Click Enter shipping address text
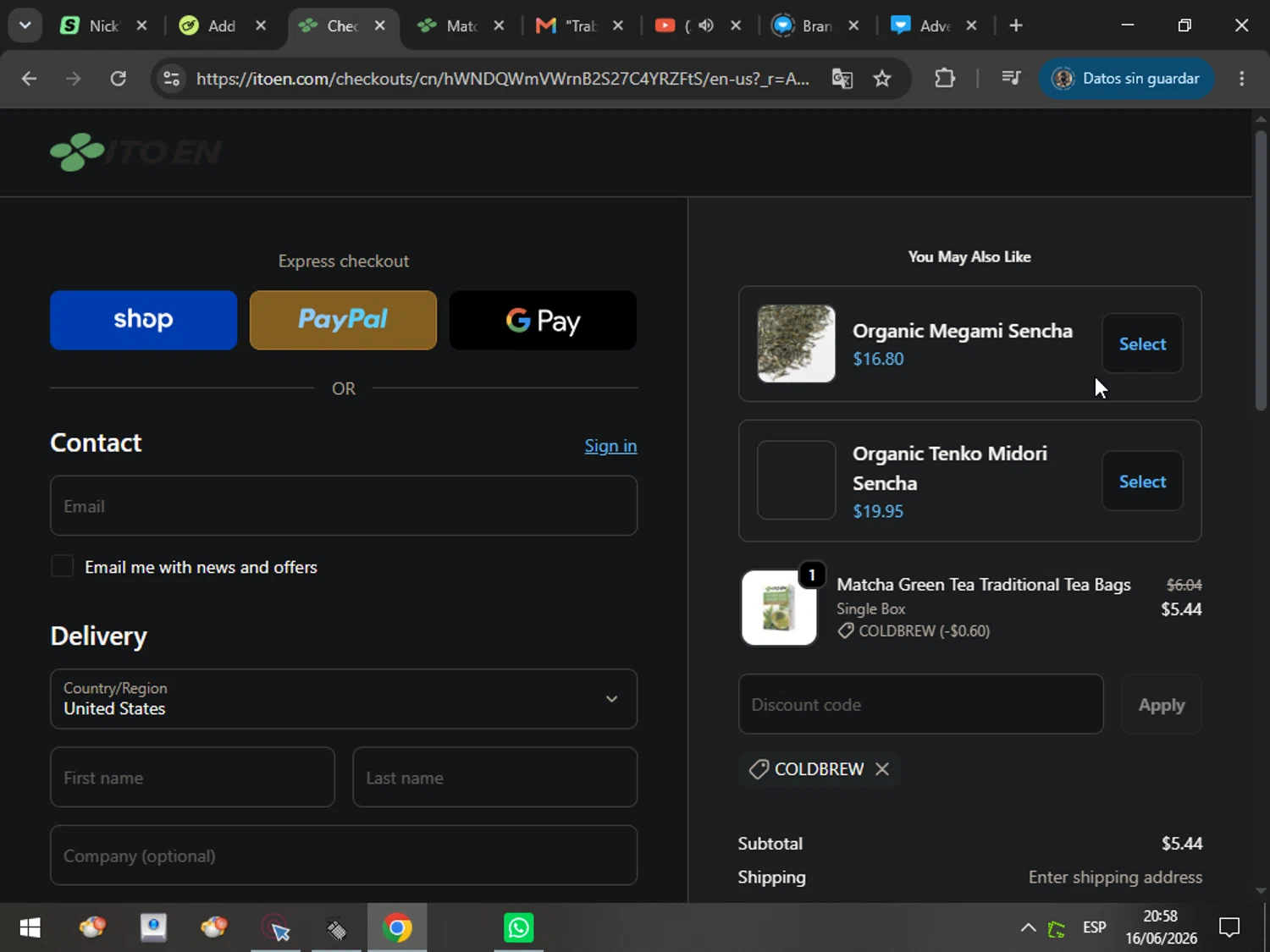 pyautogui.click(x=1115, y=877)
